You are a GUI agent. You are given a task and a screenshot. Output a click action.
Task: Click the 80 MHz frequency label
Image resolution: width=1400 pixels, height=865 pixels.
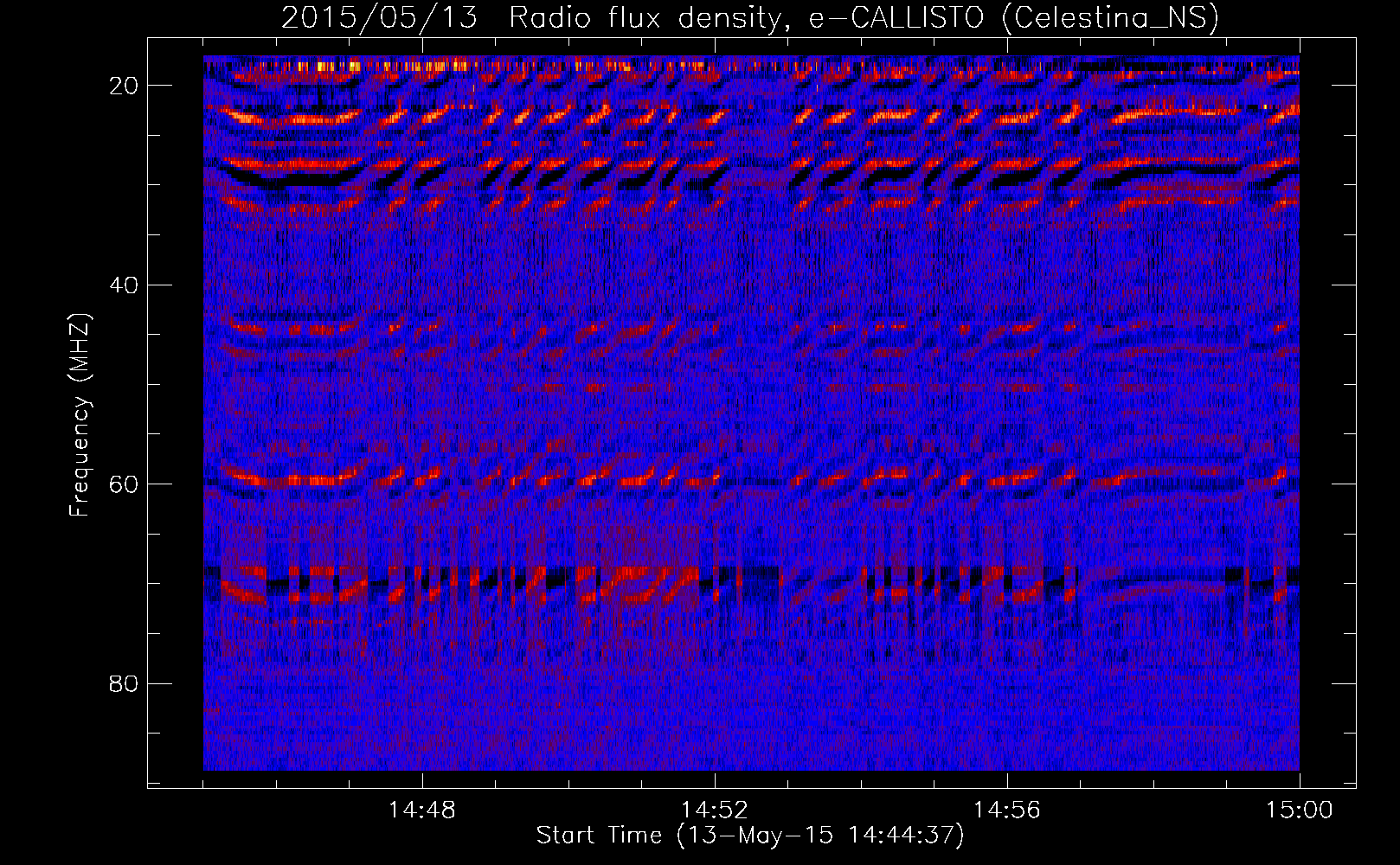point(125,683)
